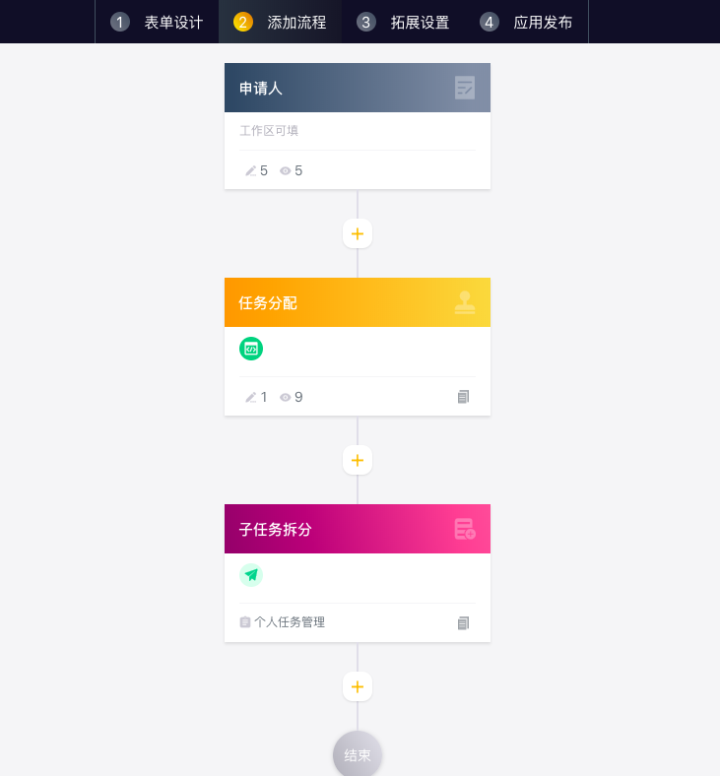Add a node below 申请人 with plus button
Viewport: 720px width, 776px height.
(x=357, y=234)
